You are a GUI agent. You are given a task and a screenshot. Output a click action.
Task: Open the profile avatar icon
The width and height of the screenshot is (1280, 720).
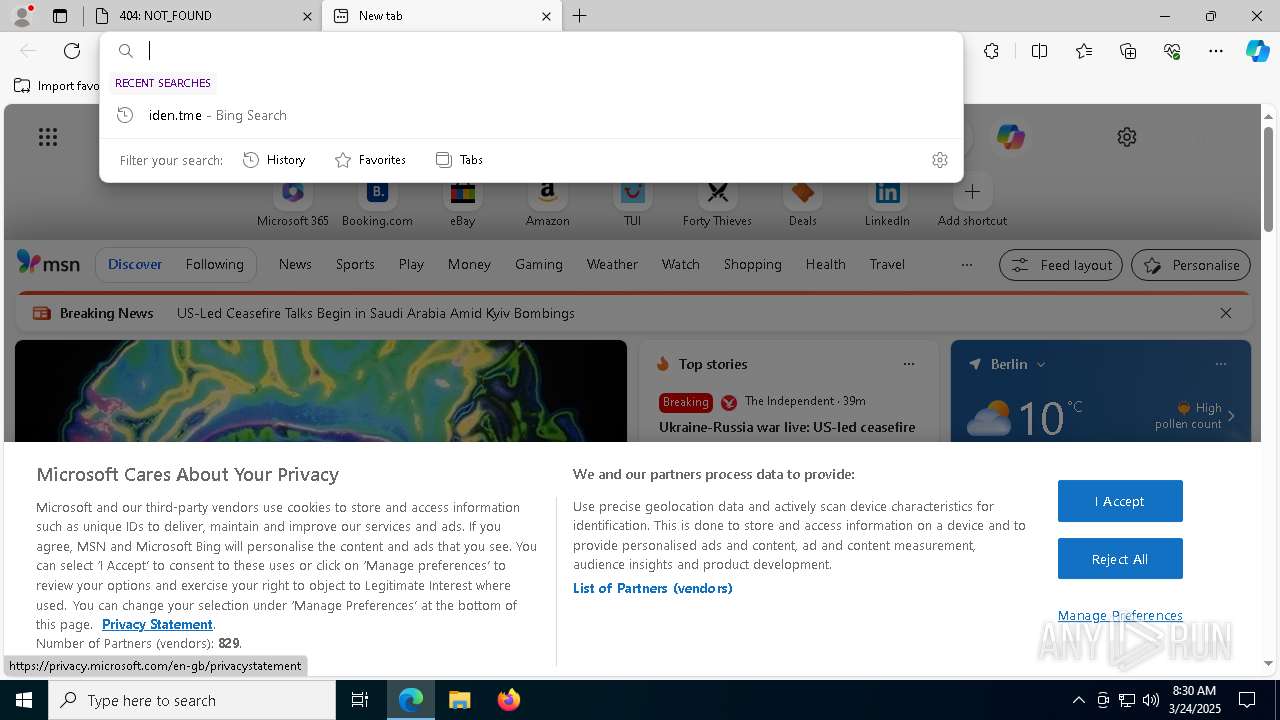(21, 16)
